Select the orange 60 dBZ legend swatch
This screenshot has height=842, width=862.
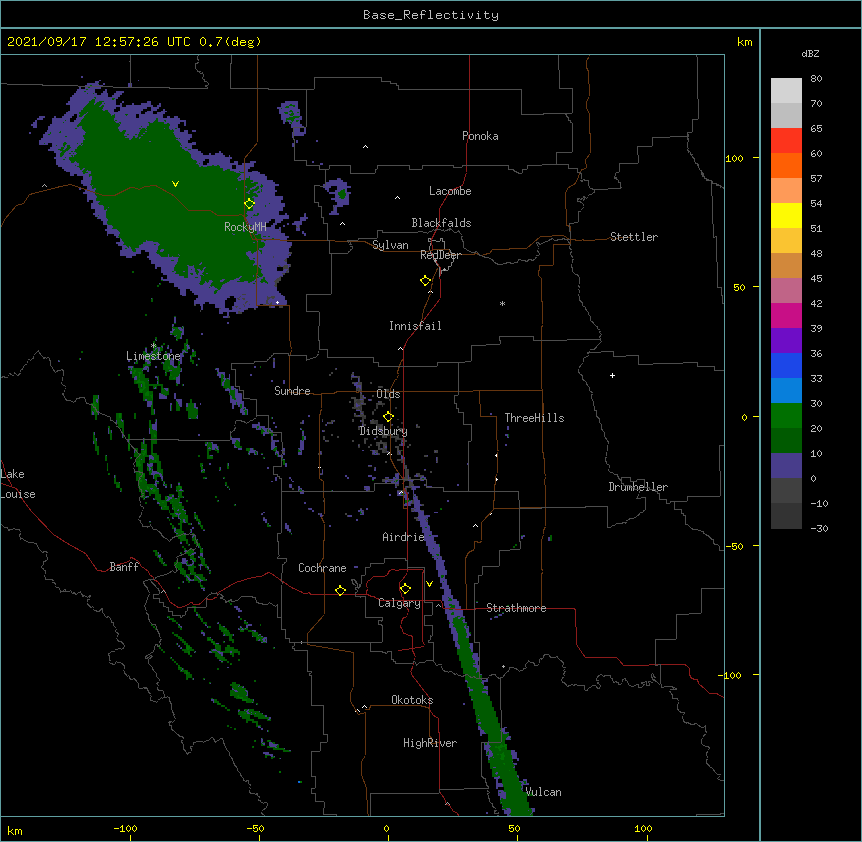pos(786,165)
